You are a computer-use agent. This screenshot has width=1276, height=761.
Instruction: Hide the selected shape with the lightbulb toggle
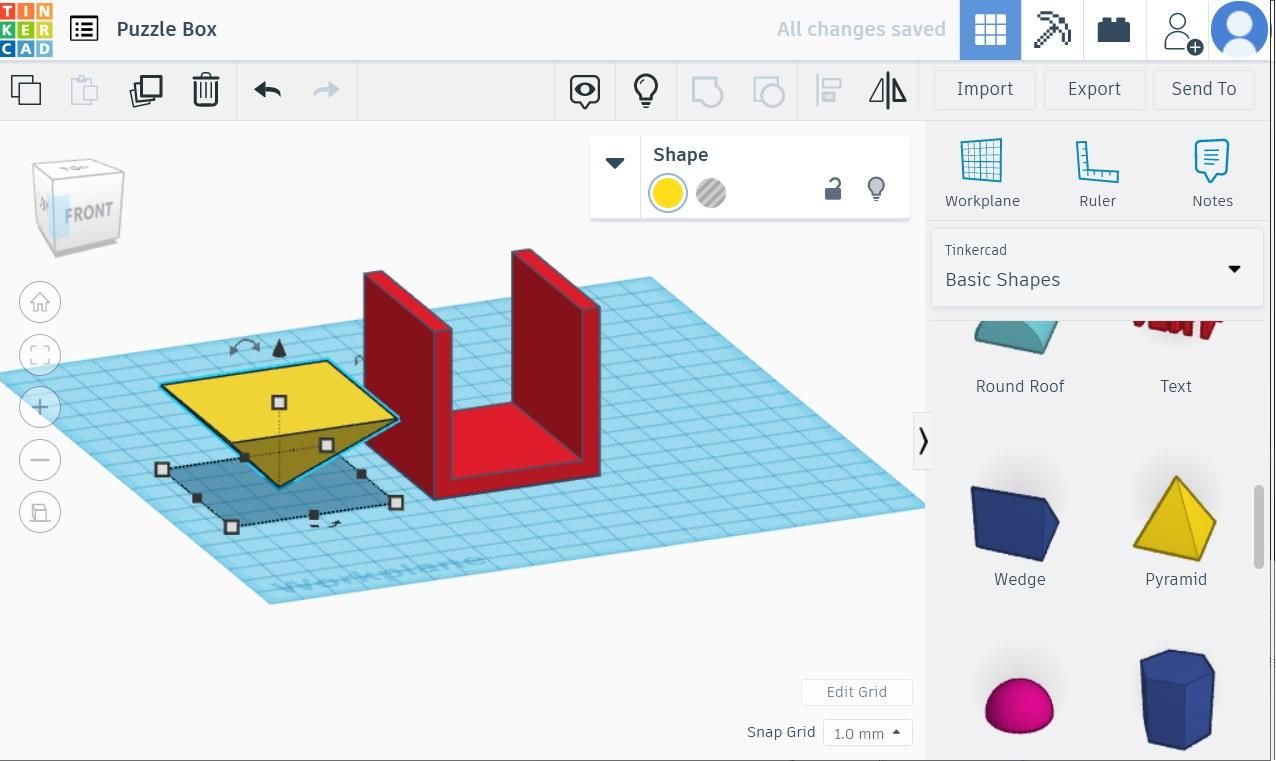tap(876, 188)
